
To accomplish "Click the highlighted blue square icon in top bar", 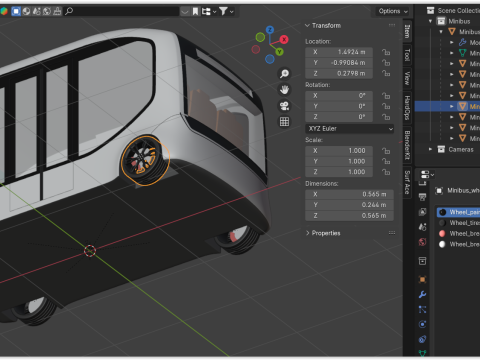I will [16, 11].
